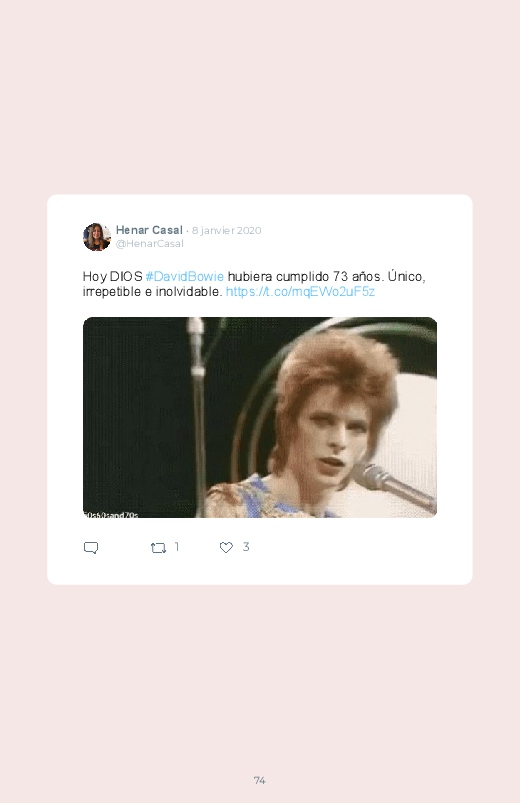Open the #DavidBowie hashtag
The width and height of the screenshot is (520, 803).
[x=184, y=277]
